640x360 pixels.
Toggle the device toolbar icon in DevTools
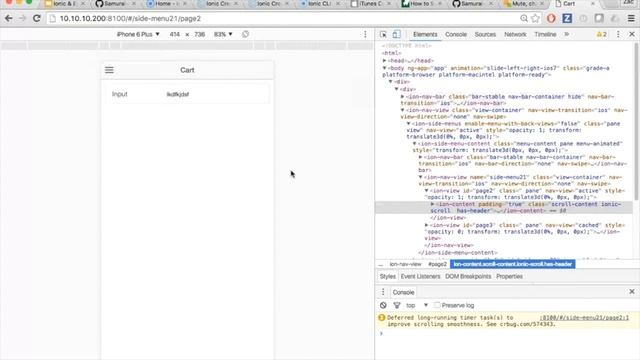point(396,35)
